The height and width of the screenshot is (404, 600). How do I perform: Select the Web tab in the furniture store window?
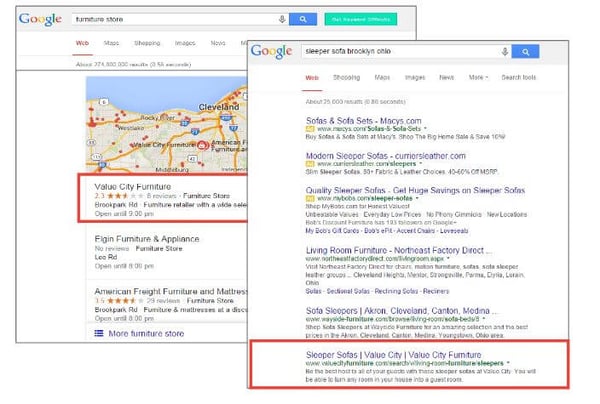click(82, 43)
